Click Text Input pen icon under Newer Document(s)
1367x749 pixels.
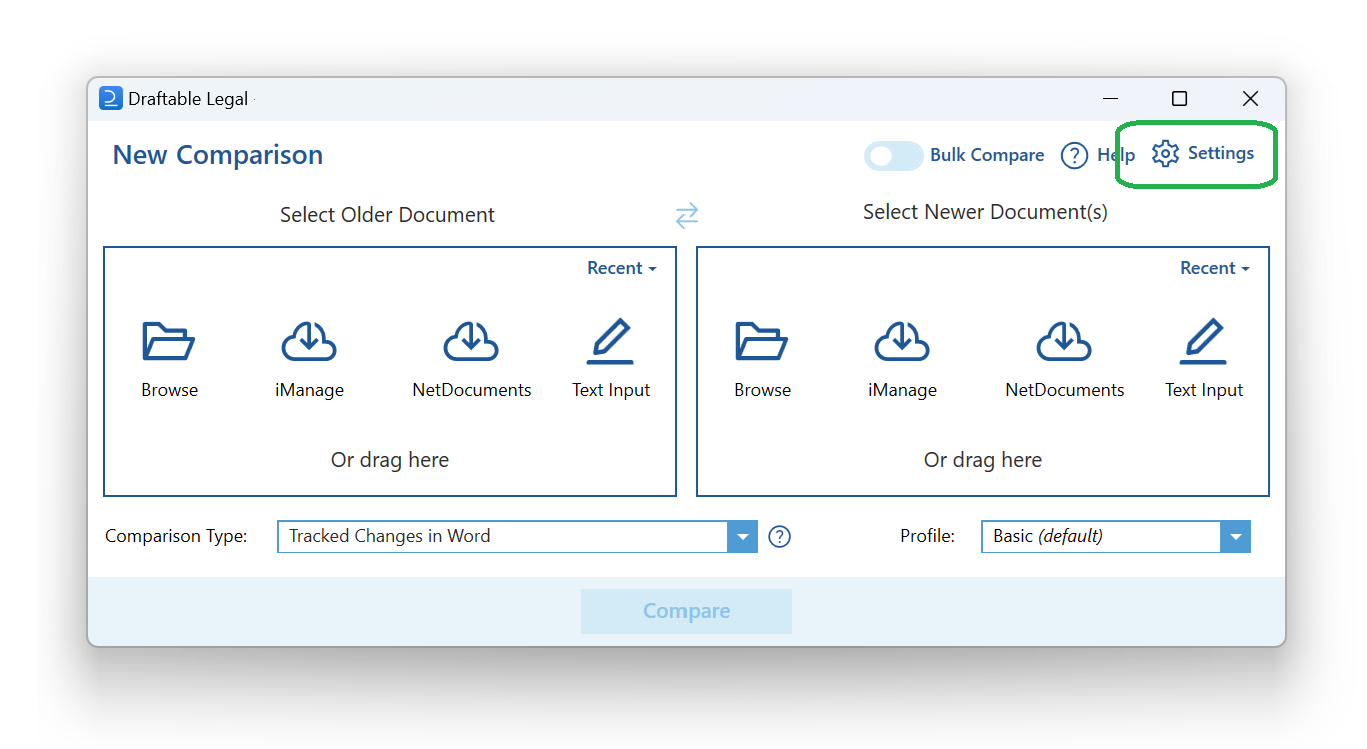1203,341
